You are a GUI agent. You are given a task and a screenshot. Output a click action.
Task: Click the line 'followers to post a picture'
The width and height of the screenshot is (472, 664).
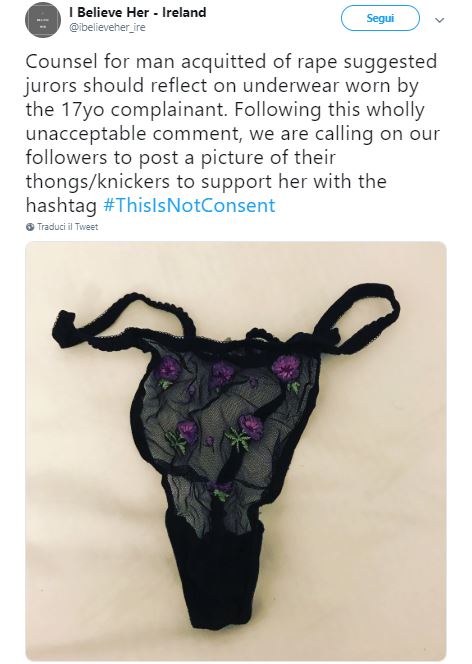[x=180, y=158]
